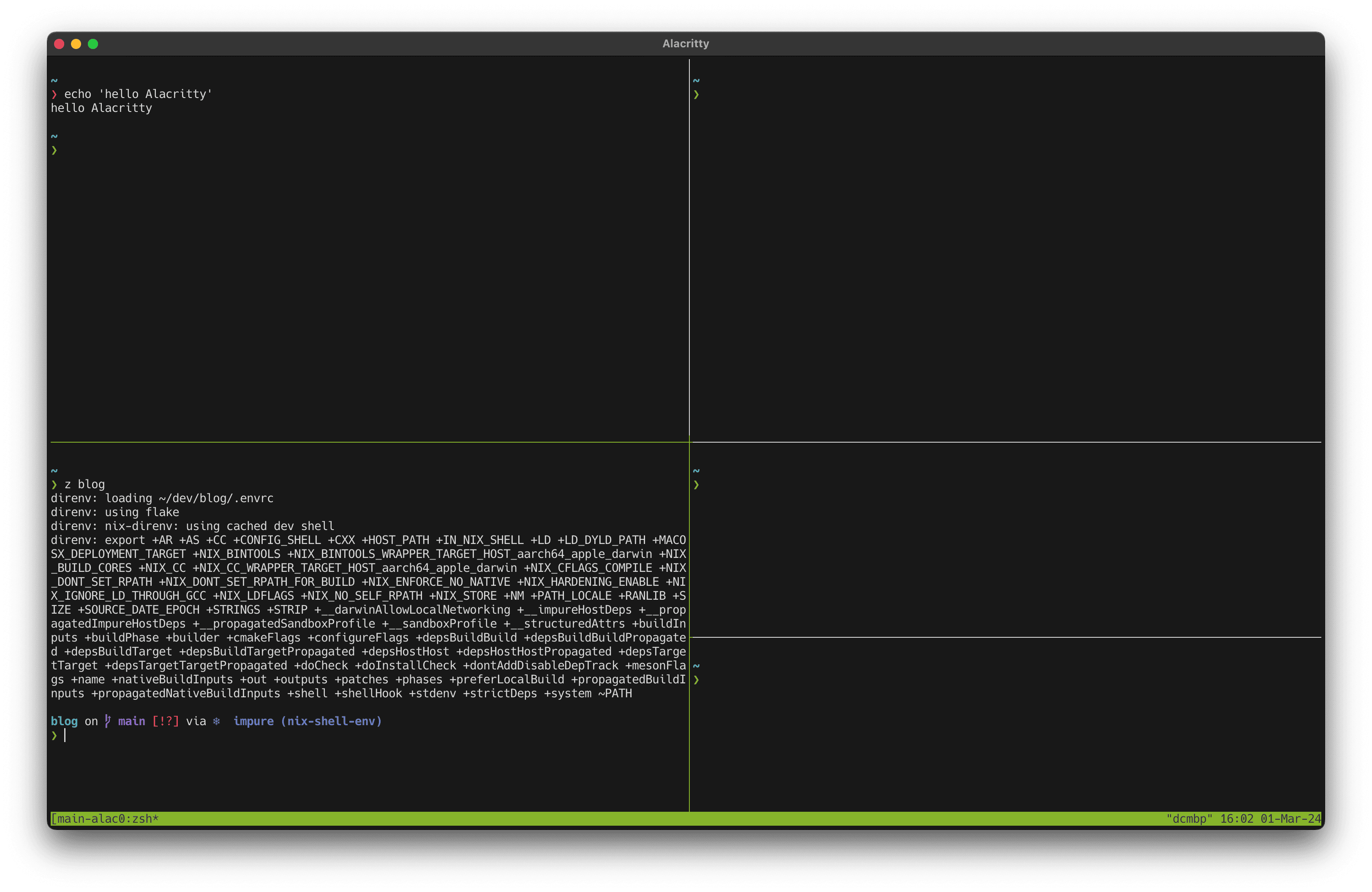Click the [!?] git status indicator
The image size is (1372, 892).
click(166, 721)
